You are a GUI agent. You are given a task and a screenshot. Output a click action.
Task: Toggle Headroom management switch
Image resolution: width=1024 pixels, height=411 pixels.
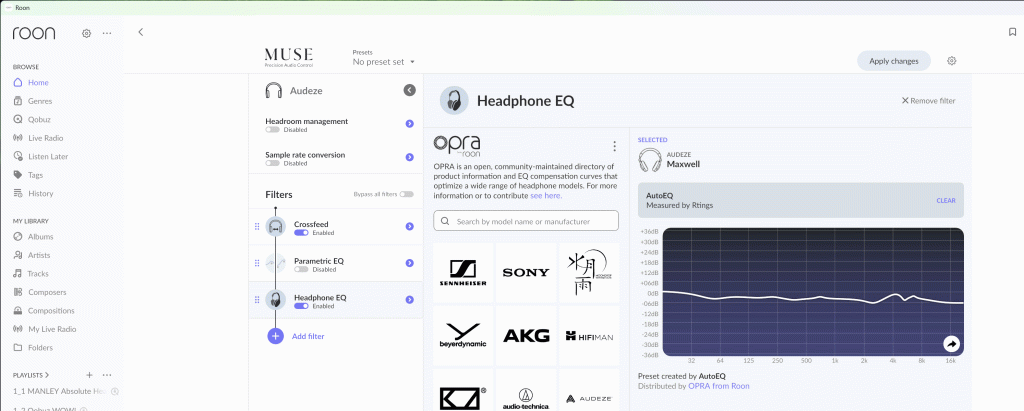(x=272, y=130)
